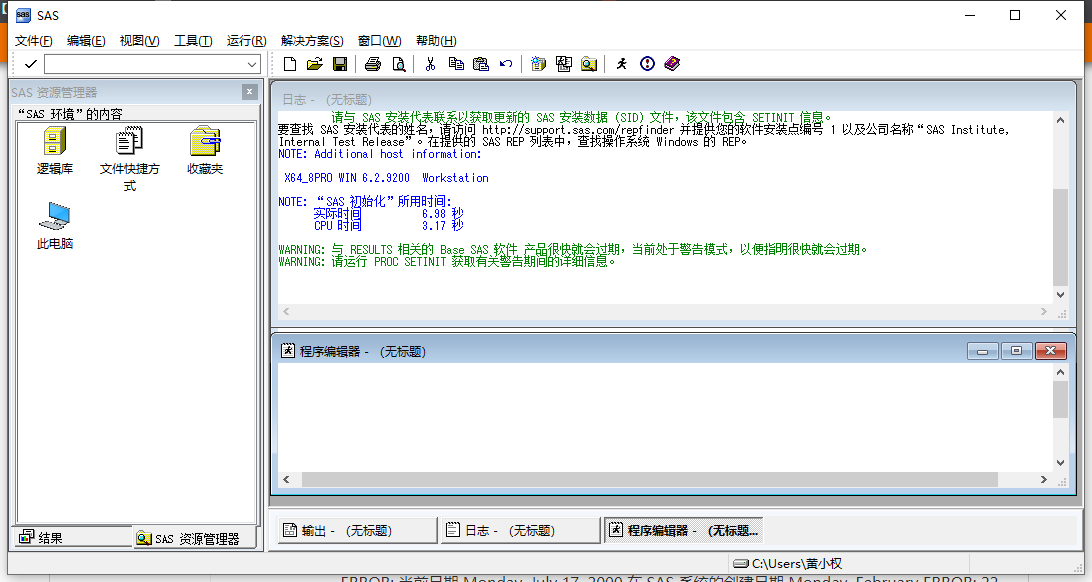Viewport: 1092px width, 582px height.
Task: Click the X64_8PRO WIN 6.2.9200 log line
Action: click(386, 178)
